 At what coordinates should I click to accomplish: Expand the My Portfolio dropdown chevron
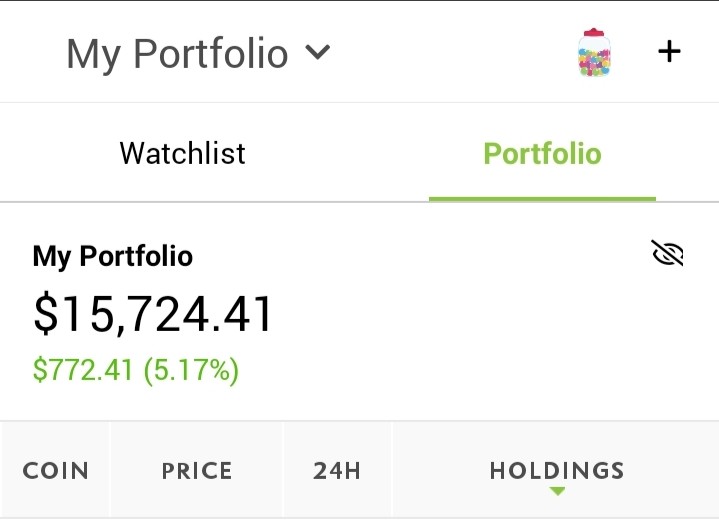pyautogui.click(x=317, y=52)
